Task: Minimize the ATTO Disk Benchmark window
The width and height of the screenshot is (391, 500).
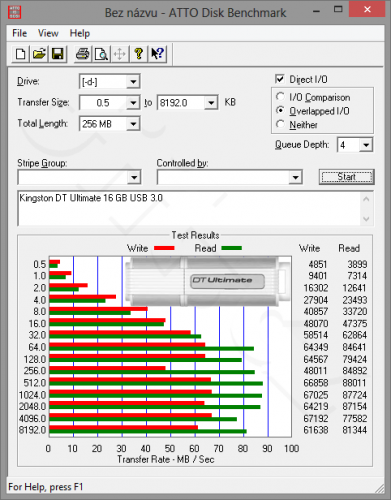Action: point(316,10)
